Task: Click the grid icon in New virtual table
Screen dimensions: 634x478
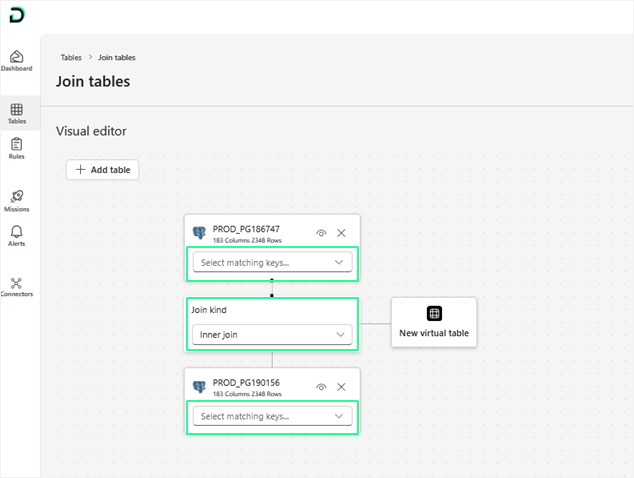Action: (434, 313)
